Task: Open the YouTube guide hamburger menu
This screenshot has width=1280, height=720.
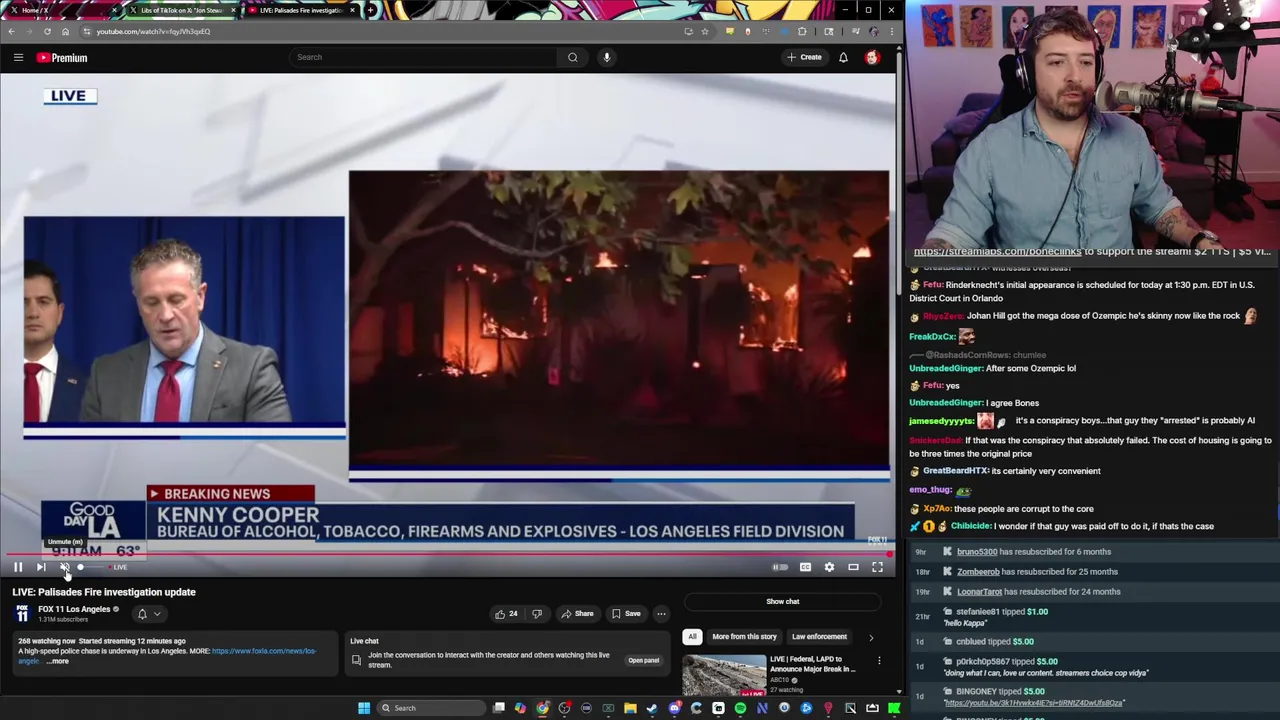Action: click(18, 57)
